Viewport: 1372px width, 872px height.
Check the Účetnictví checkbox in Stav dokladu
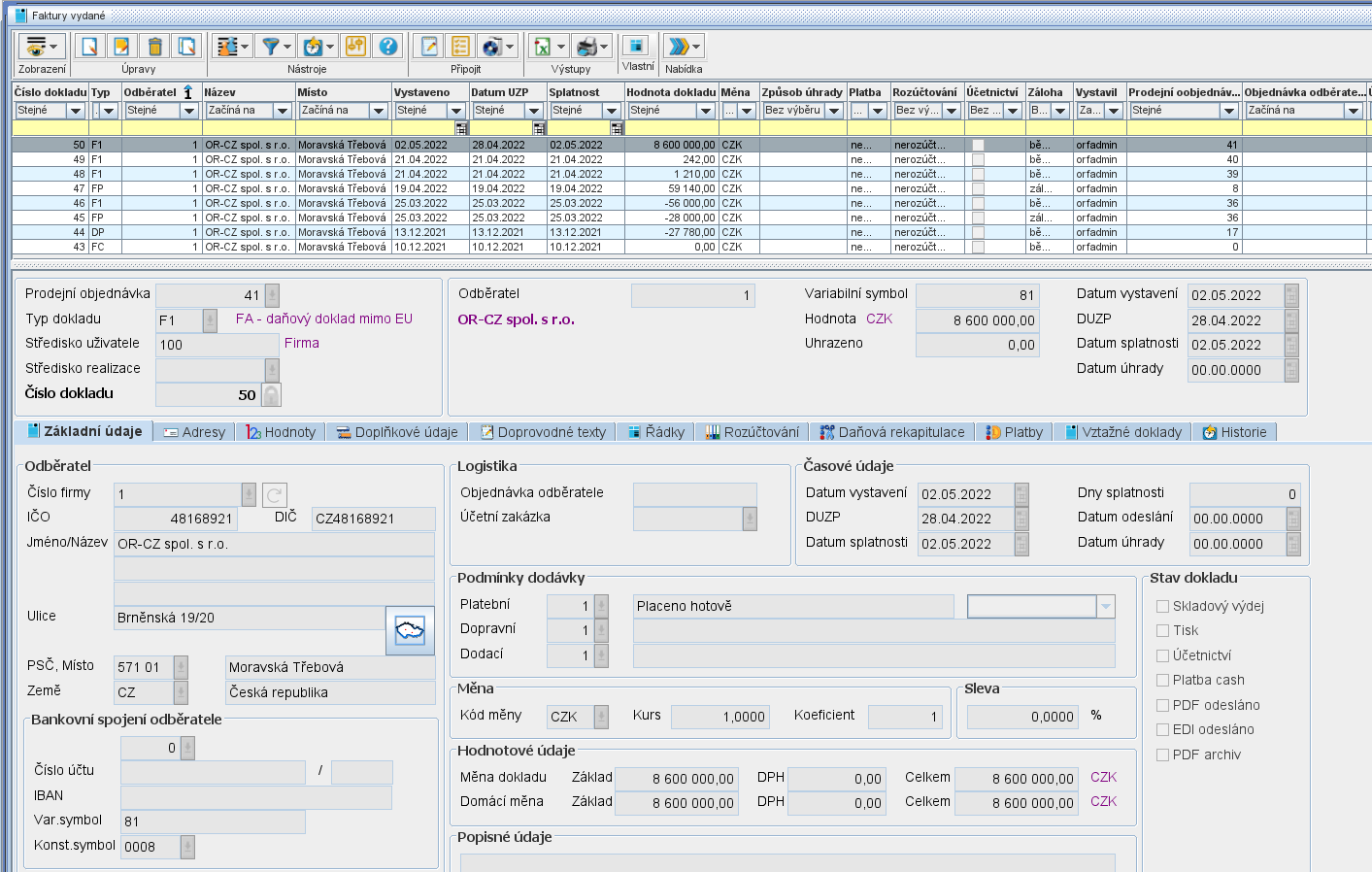point(1162,655)
